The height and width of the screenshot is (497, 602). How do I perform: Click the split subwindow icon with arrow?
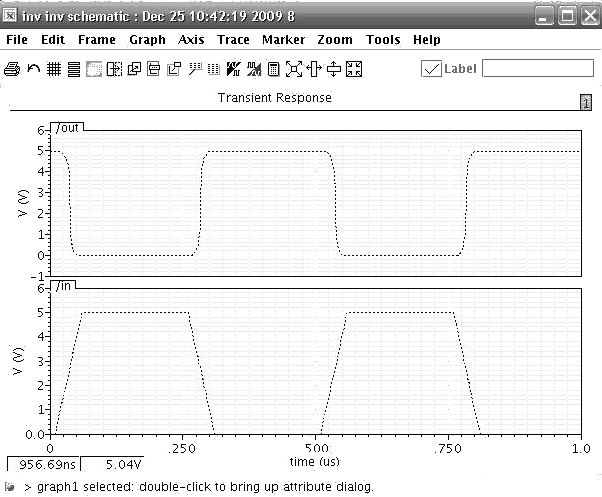click(114, 69)
